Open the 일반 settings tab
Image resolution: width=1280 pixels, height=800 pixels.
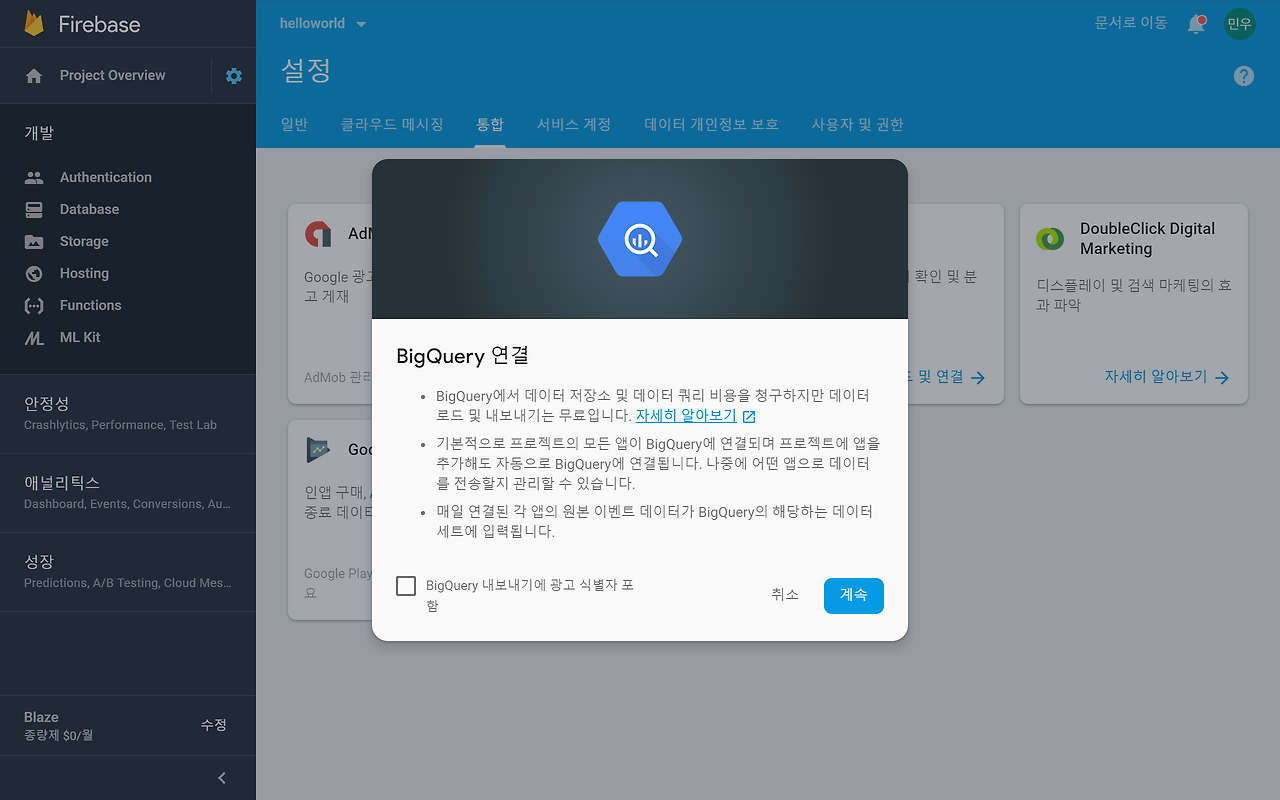pos(294,124)
